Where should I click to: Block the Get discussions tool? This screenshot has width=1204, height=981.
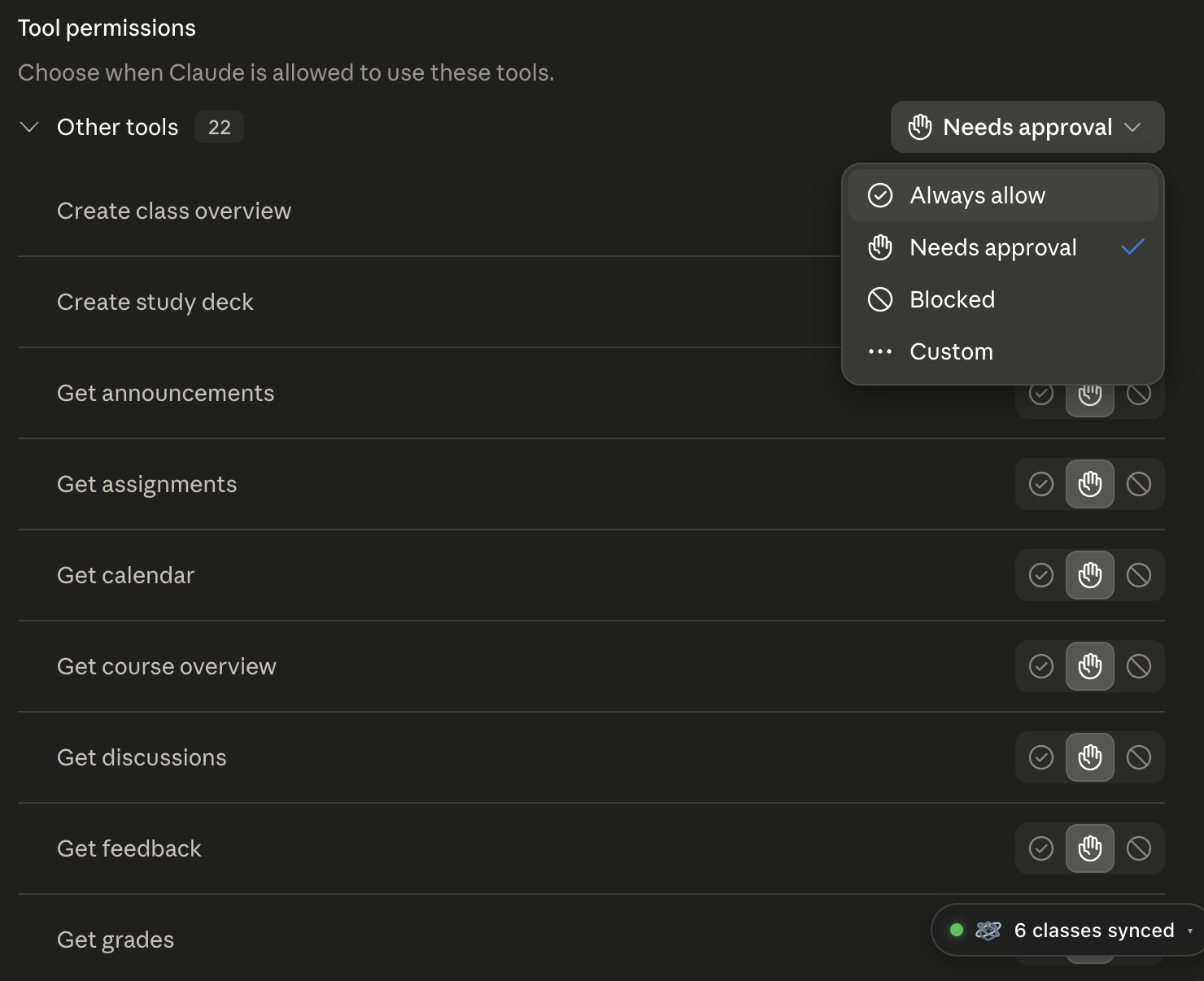pos(1139,757)
